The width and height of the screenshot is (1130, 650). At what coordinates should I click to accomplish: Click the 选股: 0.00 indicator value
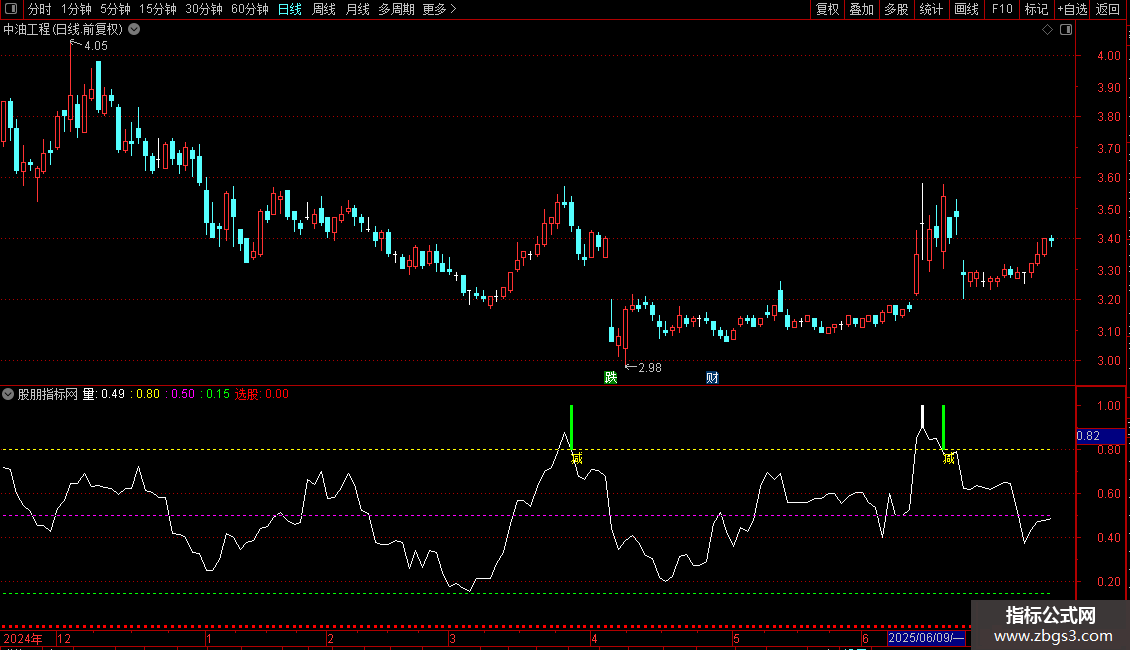pos(262,394)
